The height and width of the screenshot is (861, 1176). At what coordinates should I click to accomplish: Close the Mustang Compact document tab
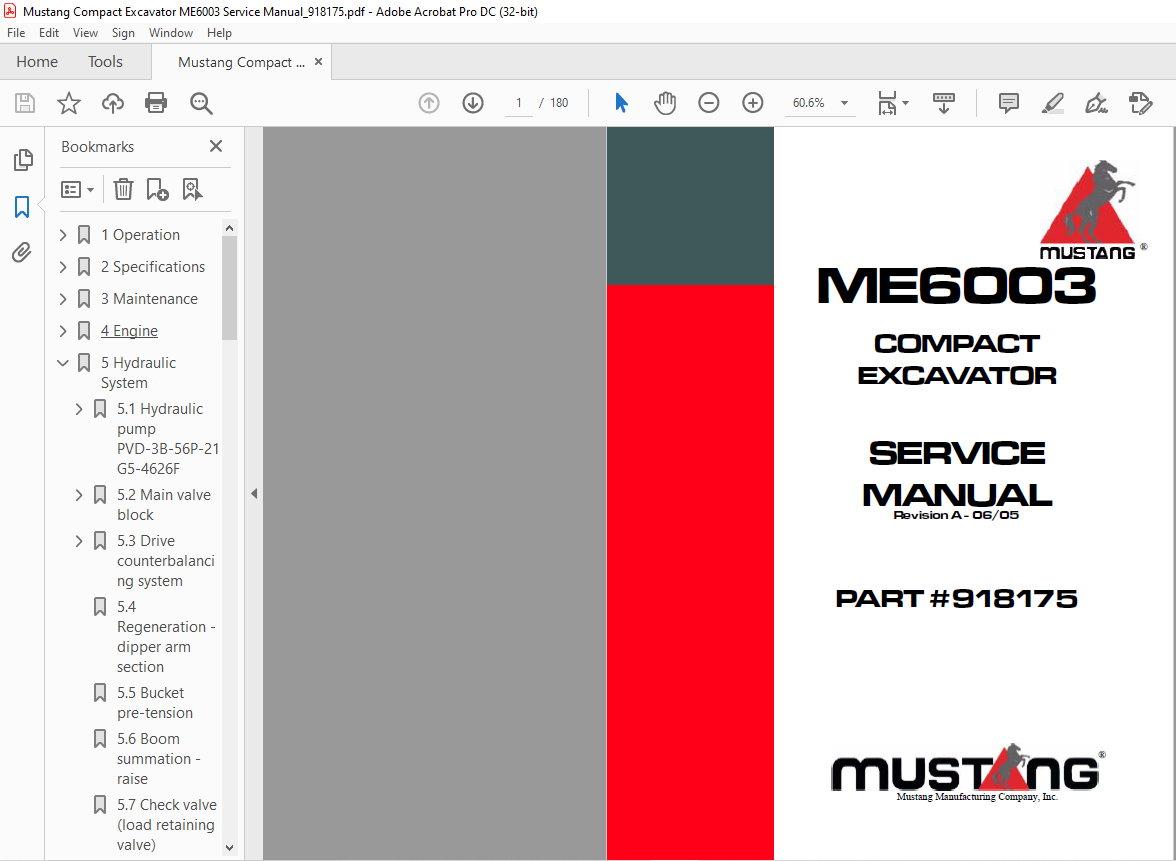[x=319, y=62]
